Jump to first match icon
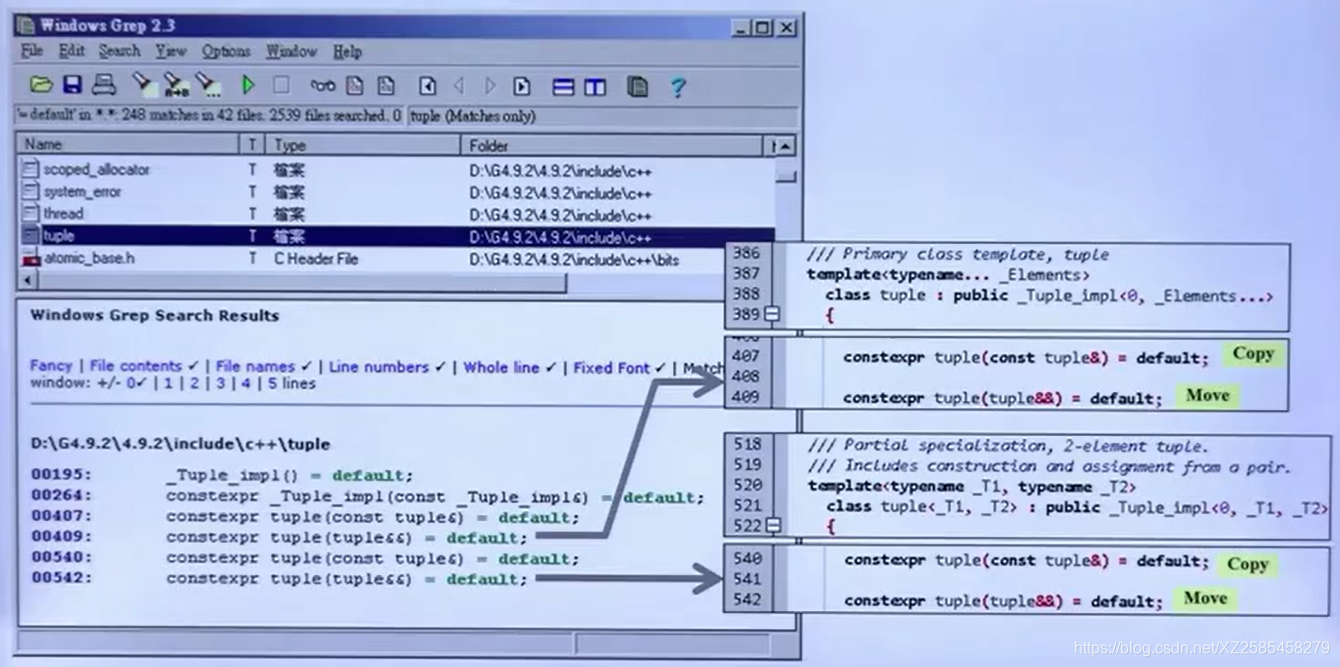This screenshot has width=1340, height=667. coord(427,87)
